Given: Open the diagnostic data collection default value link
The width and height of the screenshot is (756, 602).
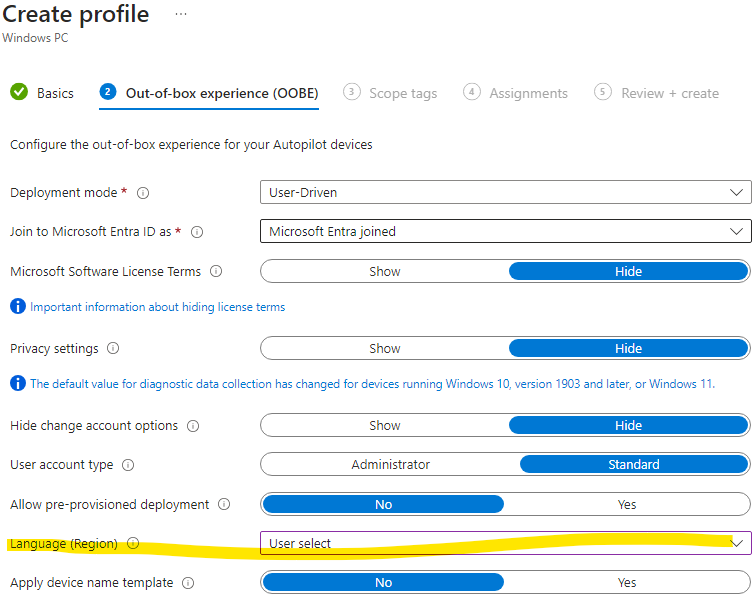Looking at the screenshot, I should click(x=372, y=384).
